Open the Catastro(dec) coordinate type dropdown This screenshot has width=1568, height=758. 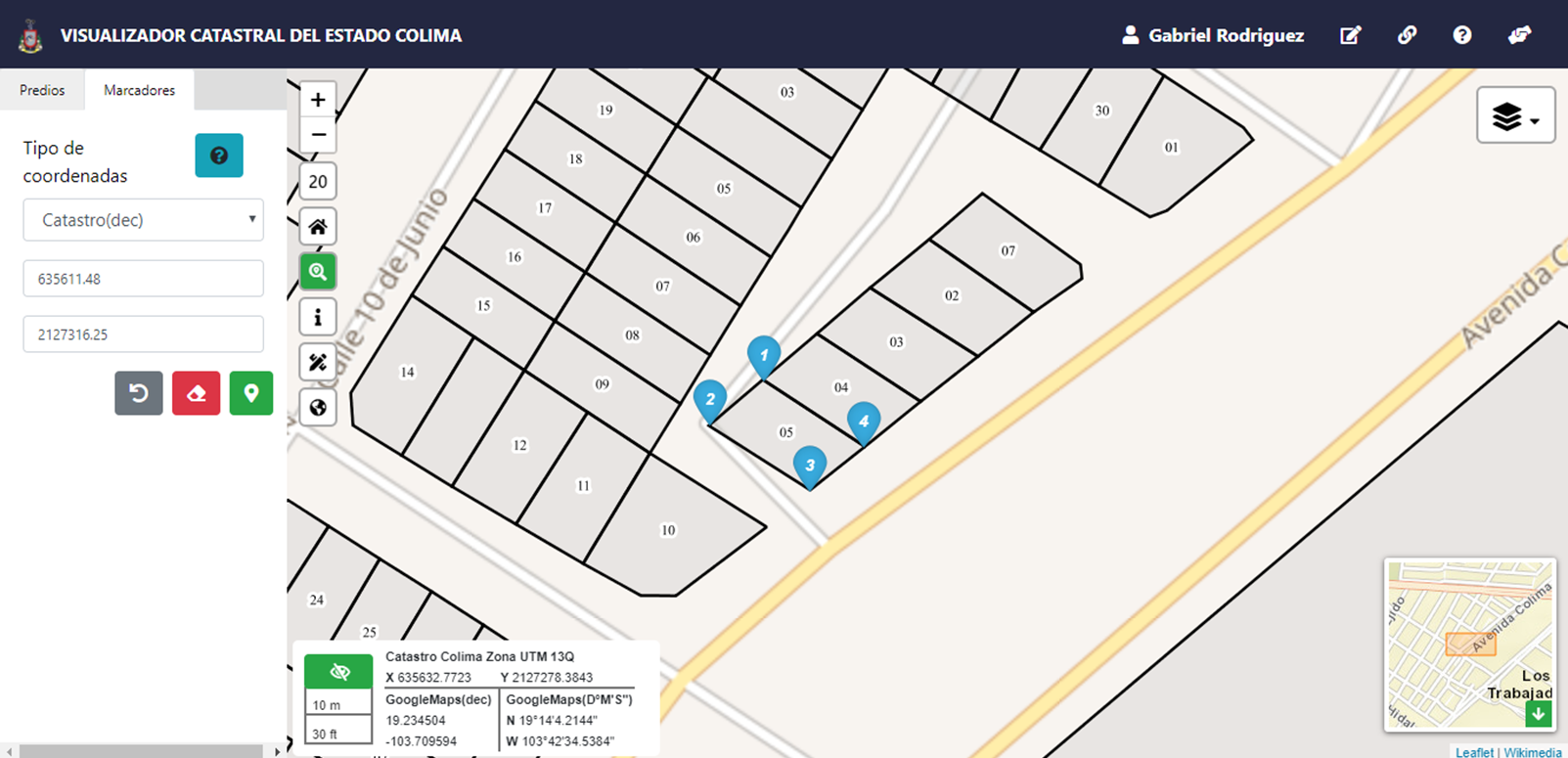click(144, 220)
